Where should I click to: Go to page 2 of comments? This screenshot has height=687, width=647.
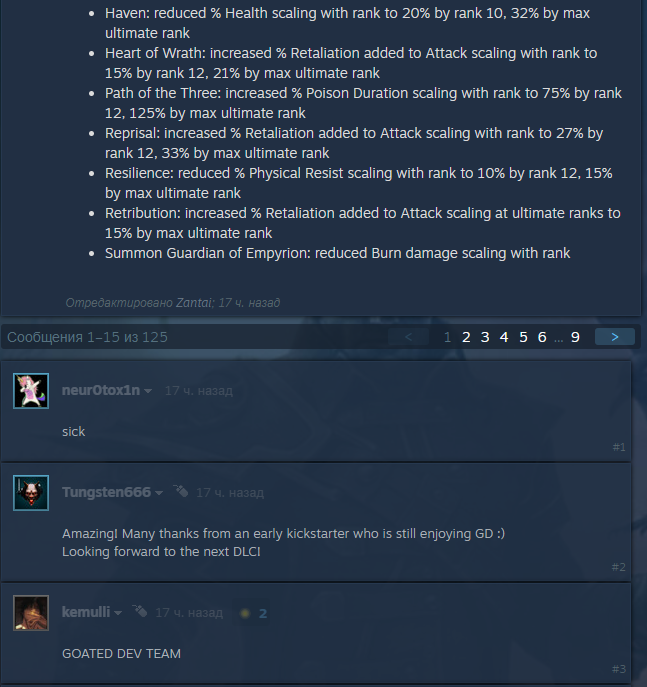tap(466, 337)
